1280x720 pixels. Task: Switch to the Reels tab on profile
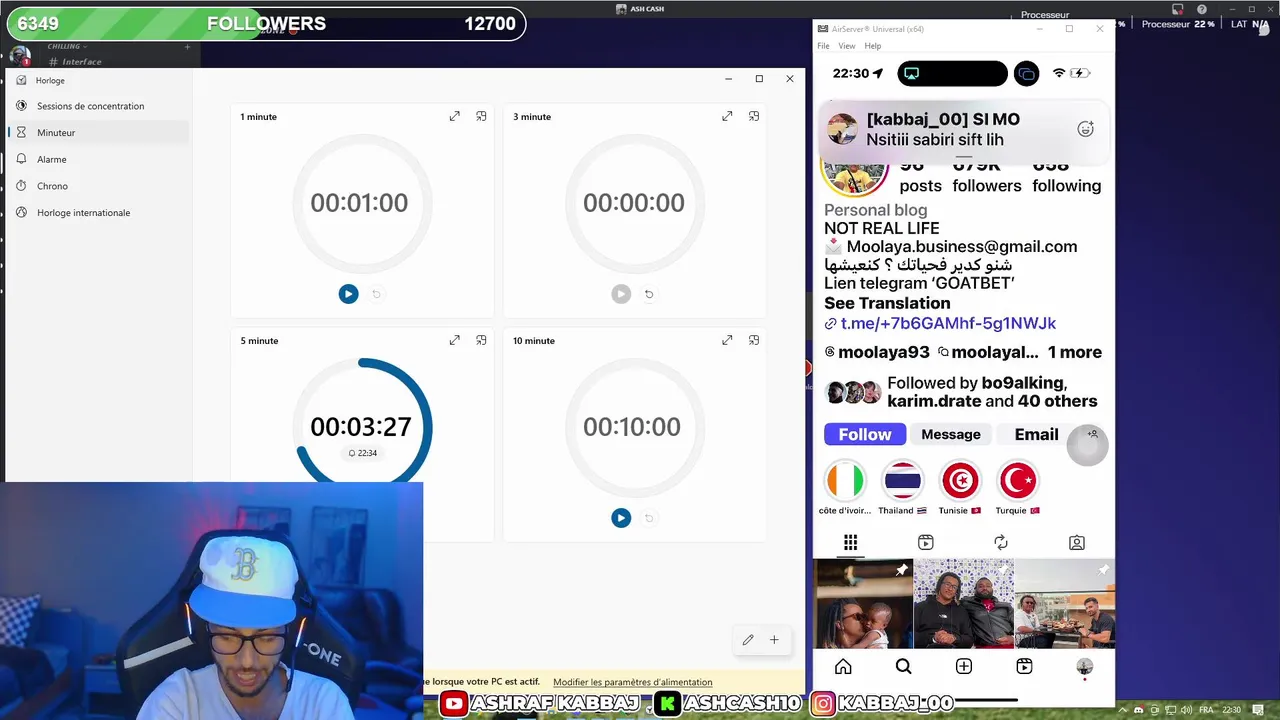926,542
